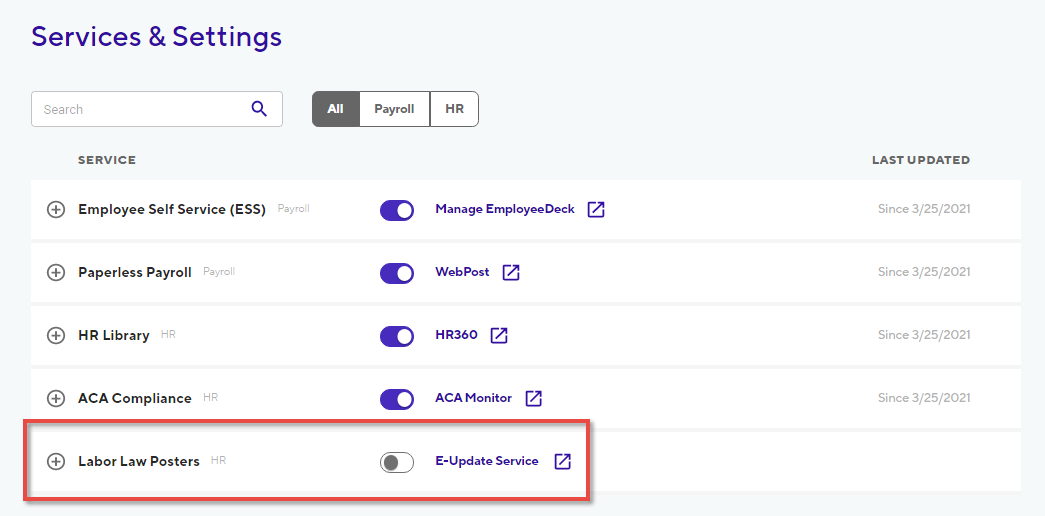Toggle the HR Library switch off
The width and height of the screenshot is (1045, 516).
click(397, 336)
